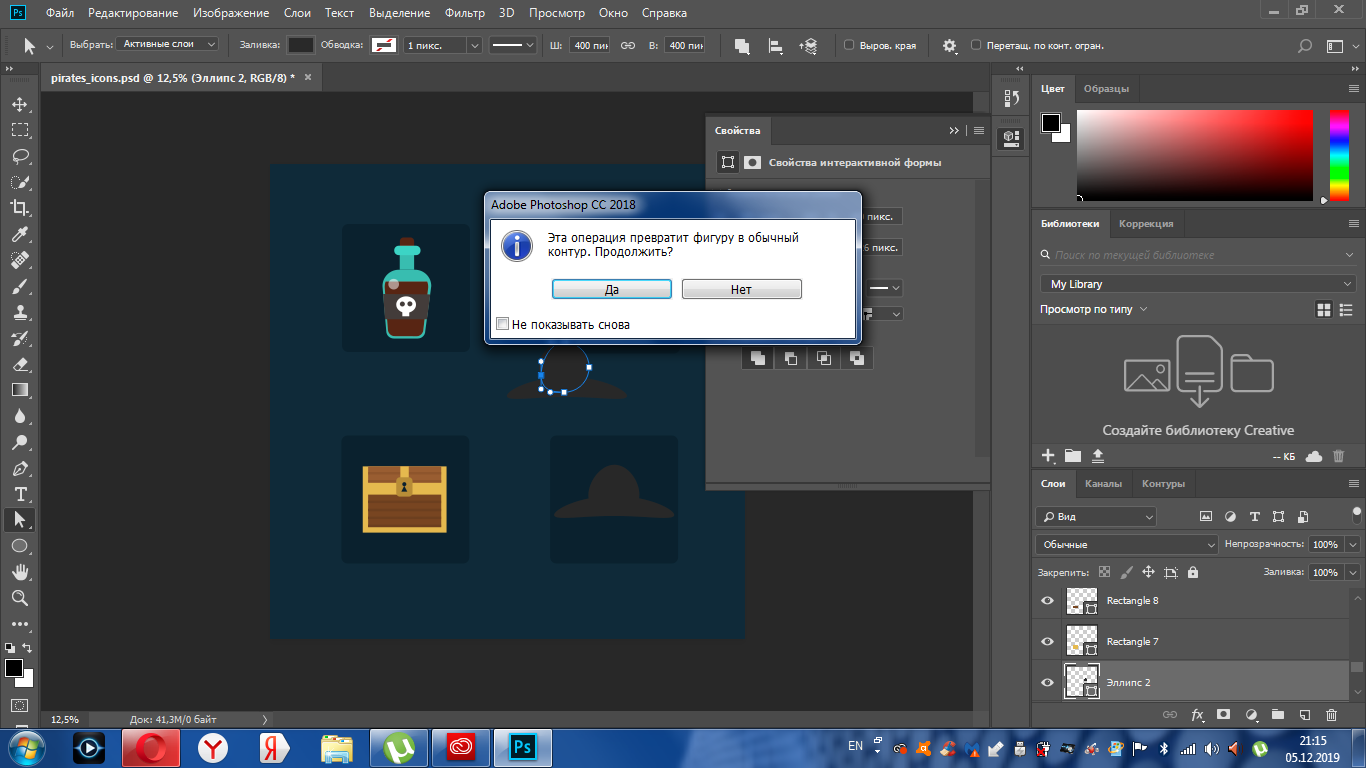Screen dimensions: 1366x768
Task: Open the shape options gear
Action: (949, 46)
